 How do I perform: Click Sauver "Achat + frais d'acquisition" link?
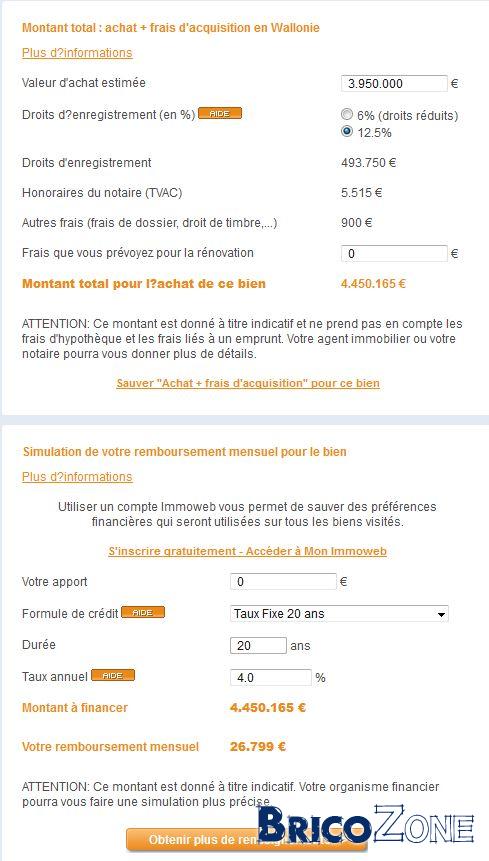point(248,383)
